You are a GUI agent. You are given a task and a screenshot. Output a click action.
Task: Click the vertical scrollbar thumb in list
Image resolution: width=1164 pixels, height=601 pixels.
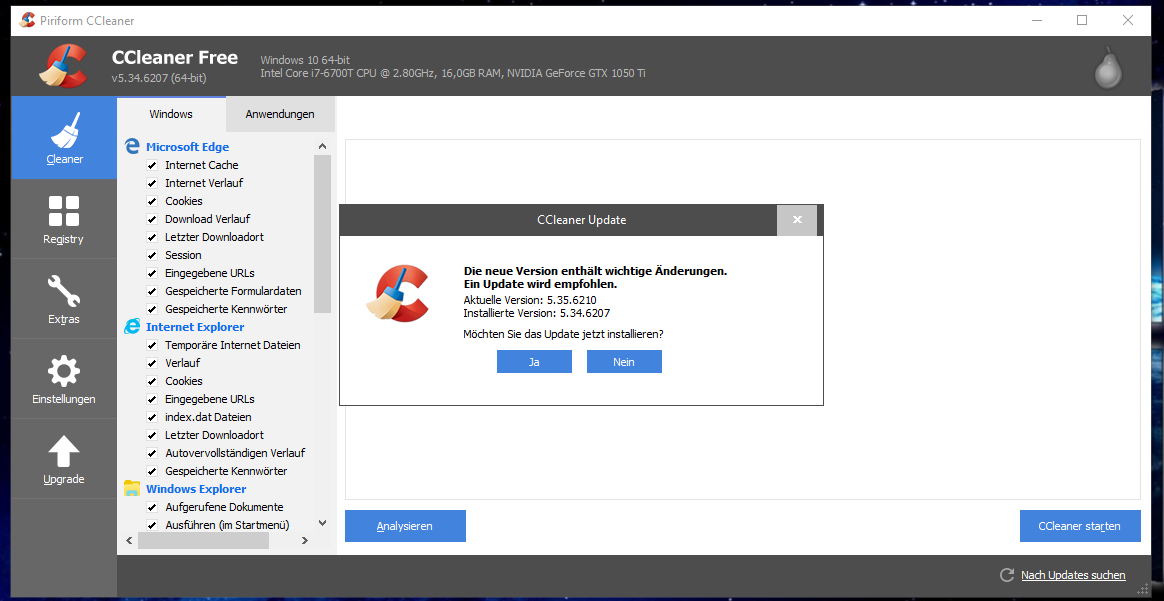click(x=322, y=234)
